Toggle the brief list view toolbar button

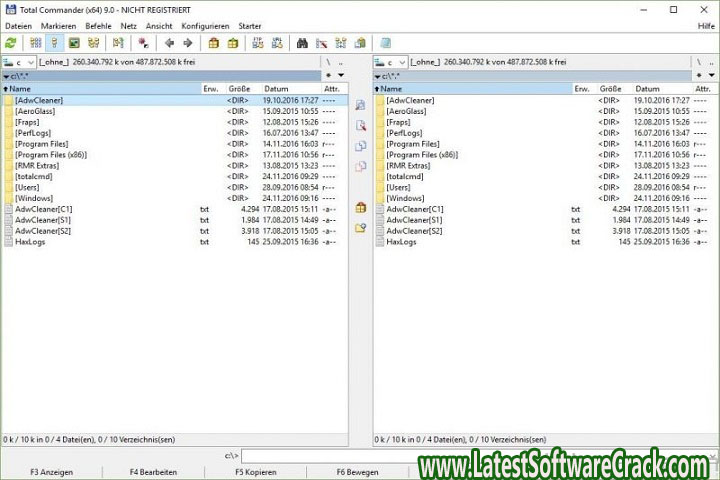(36, 43)
